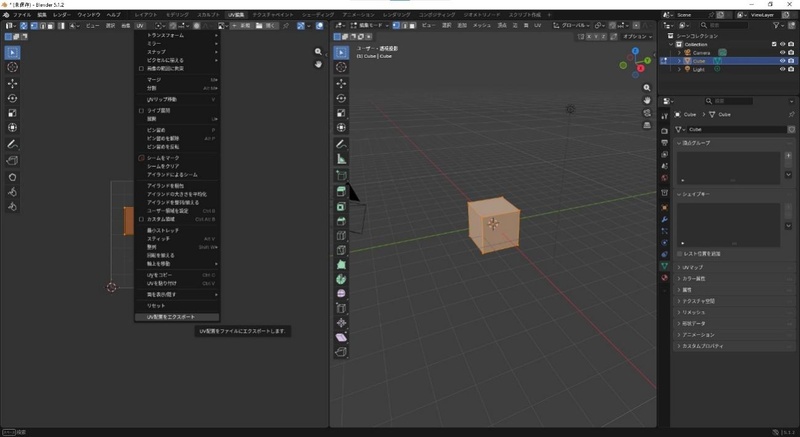This screenshot has width=800, height=437.
Task: Open the オプション dropdown in 3D viewport
Action: pos(637,36)
